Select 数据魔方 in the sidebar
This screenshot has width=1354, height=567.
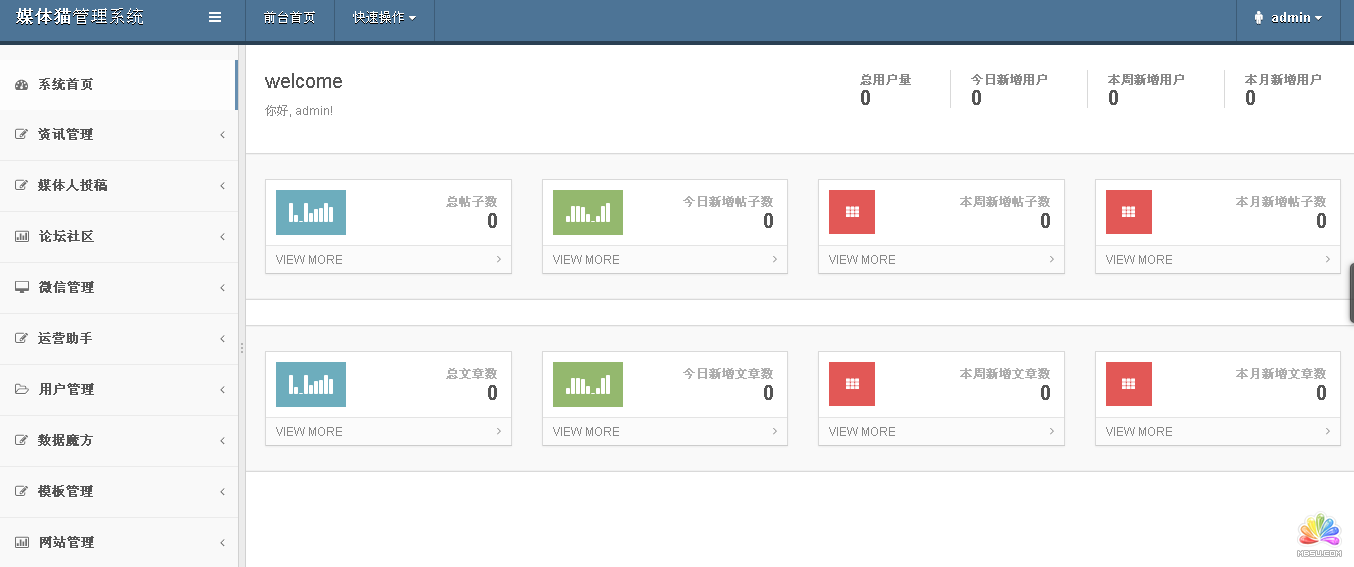click(66, 440)
